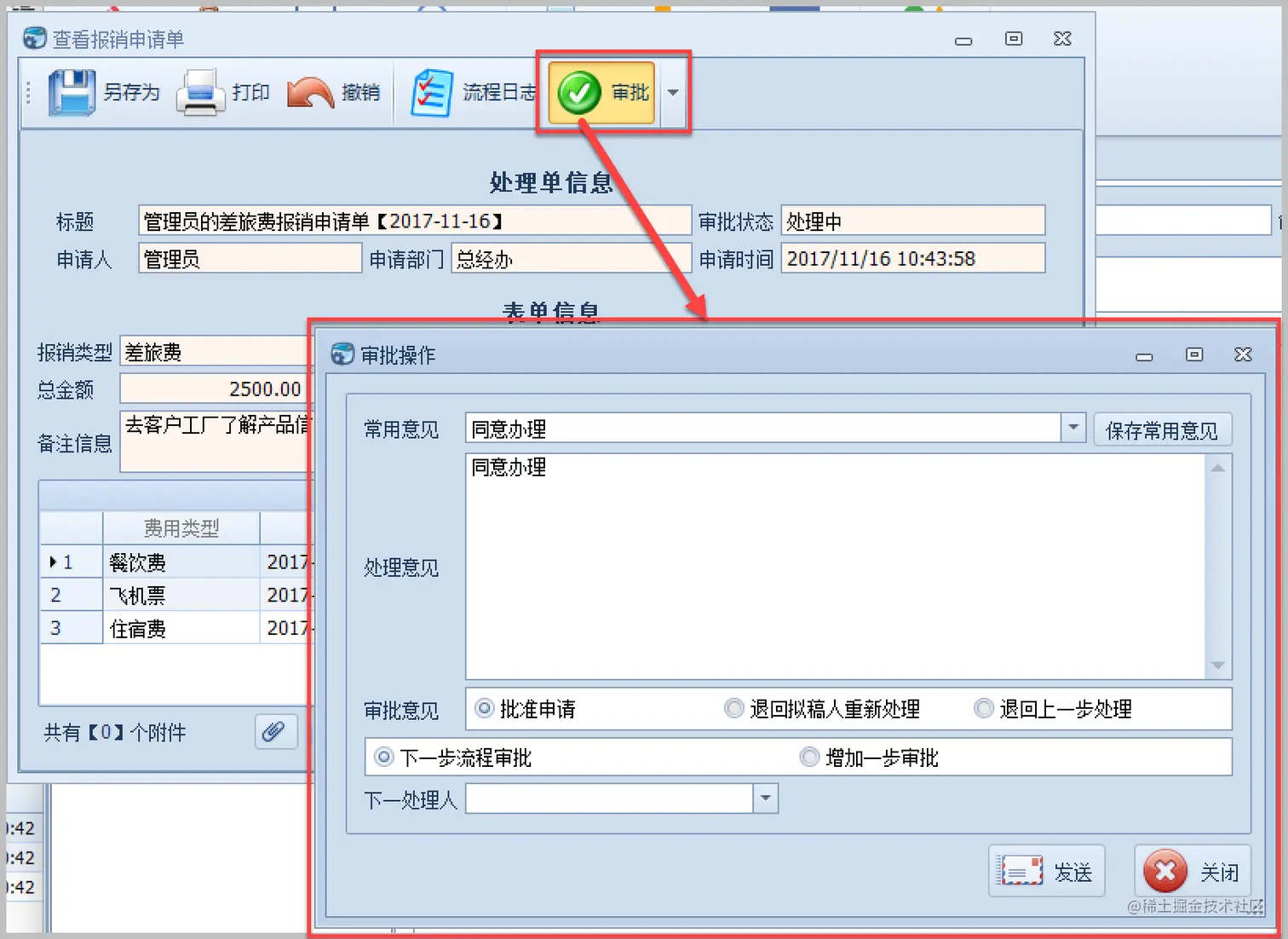Click the 查看报销申请单 window title icon
The width and height of the screenshot is (1288, 939).
tap(35, 38)
